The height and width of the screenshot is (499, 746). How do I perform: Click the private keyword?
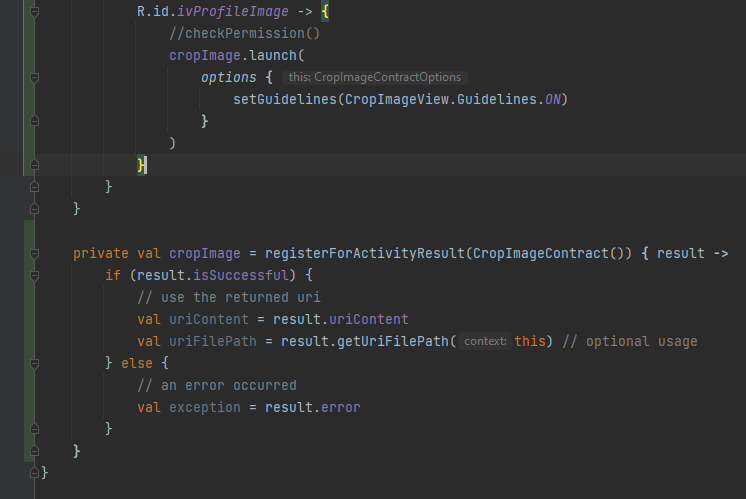[101, 254]
